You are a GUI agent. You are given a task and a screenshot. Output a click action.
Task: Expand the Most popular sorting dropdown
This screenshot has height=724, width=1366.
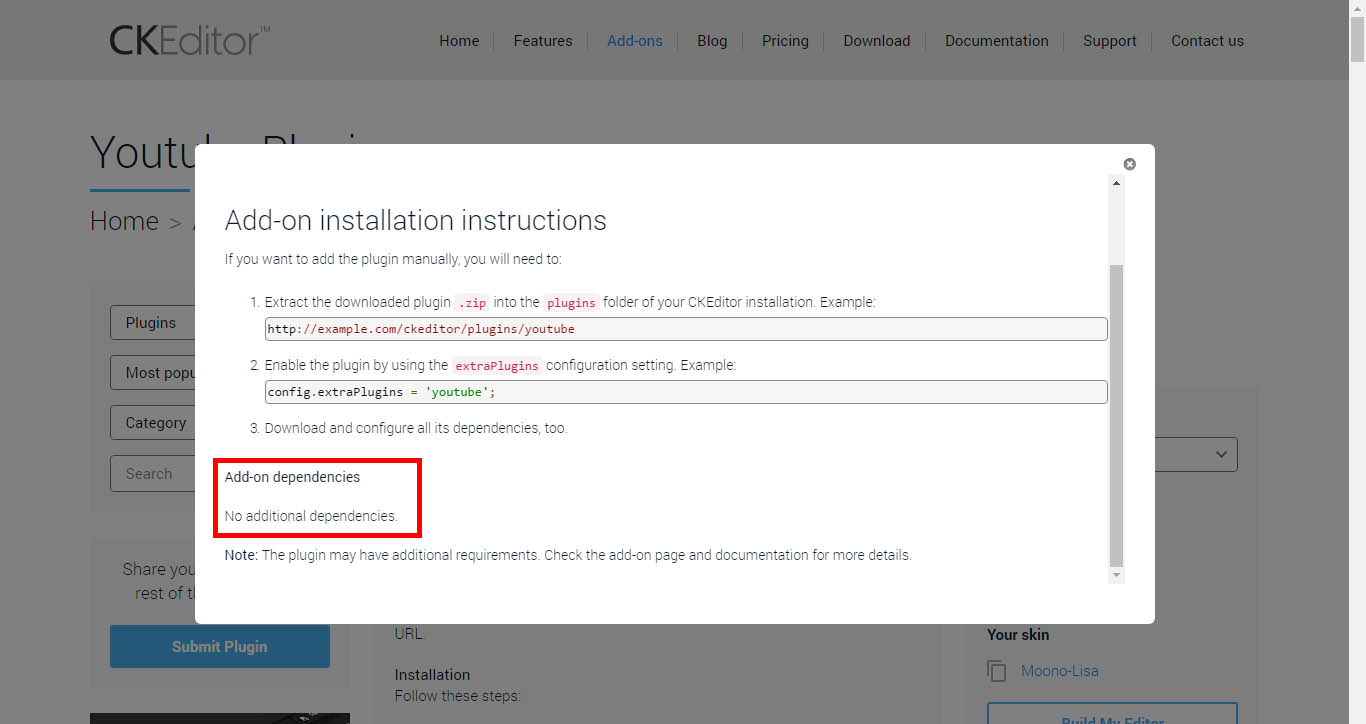(x=152, y=373)
